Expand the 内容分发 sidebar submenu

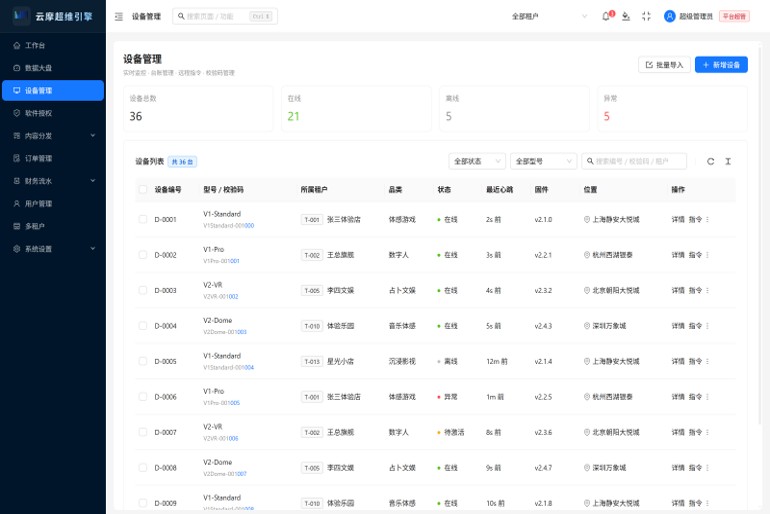pyautogui.click(x=53, y=136)
